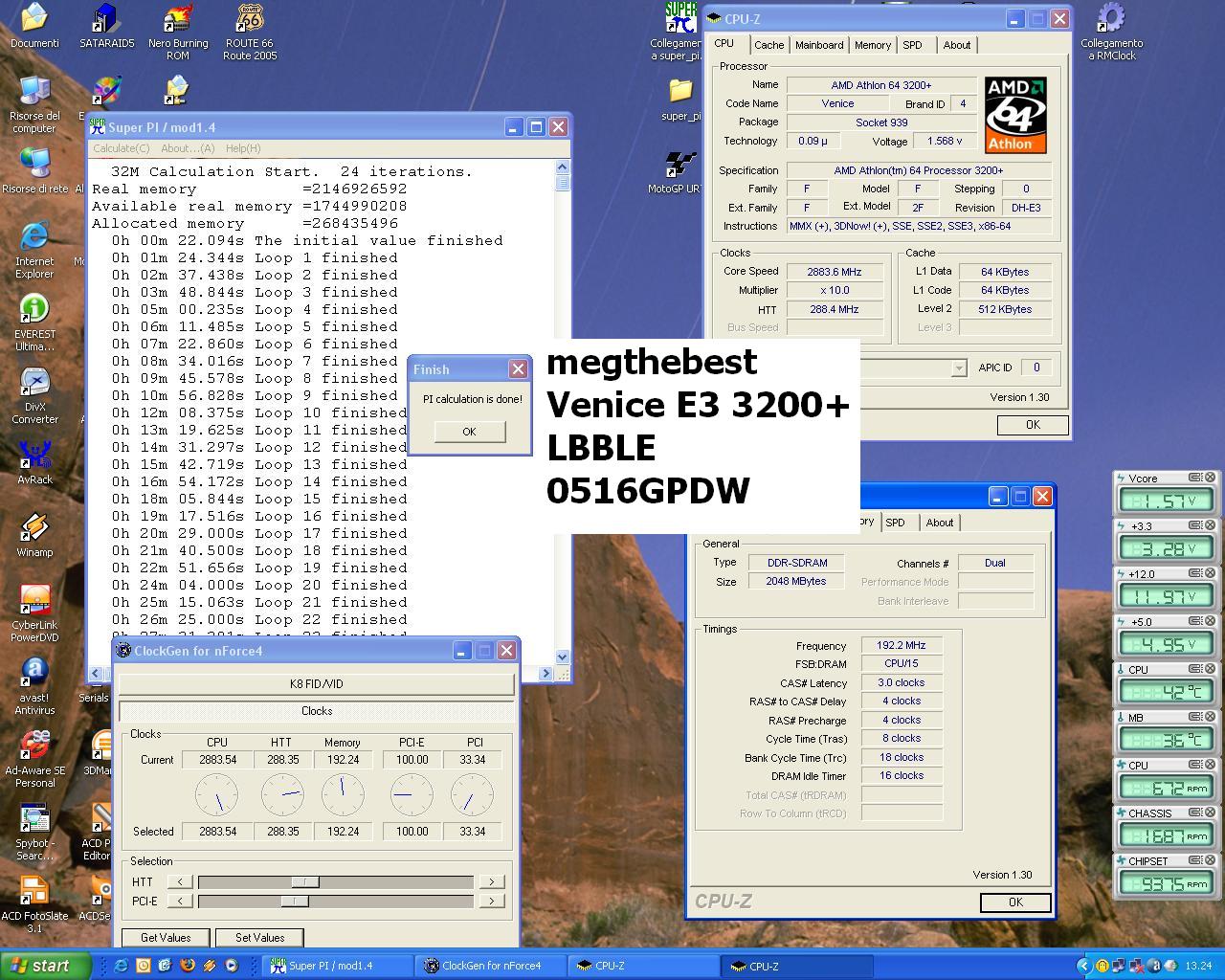
Task: Open settings icon on the Vcore sensor widget
Action: pyautogui.click(x=1195, y=478)
